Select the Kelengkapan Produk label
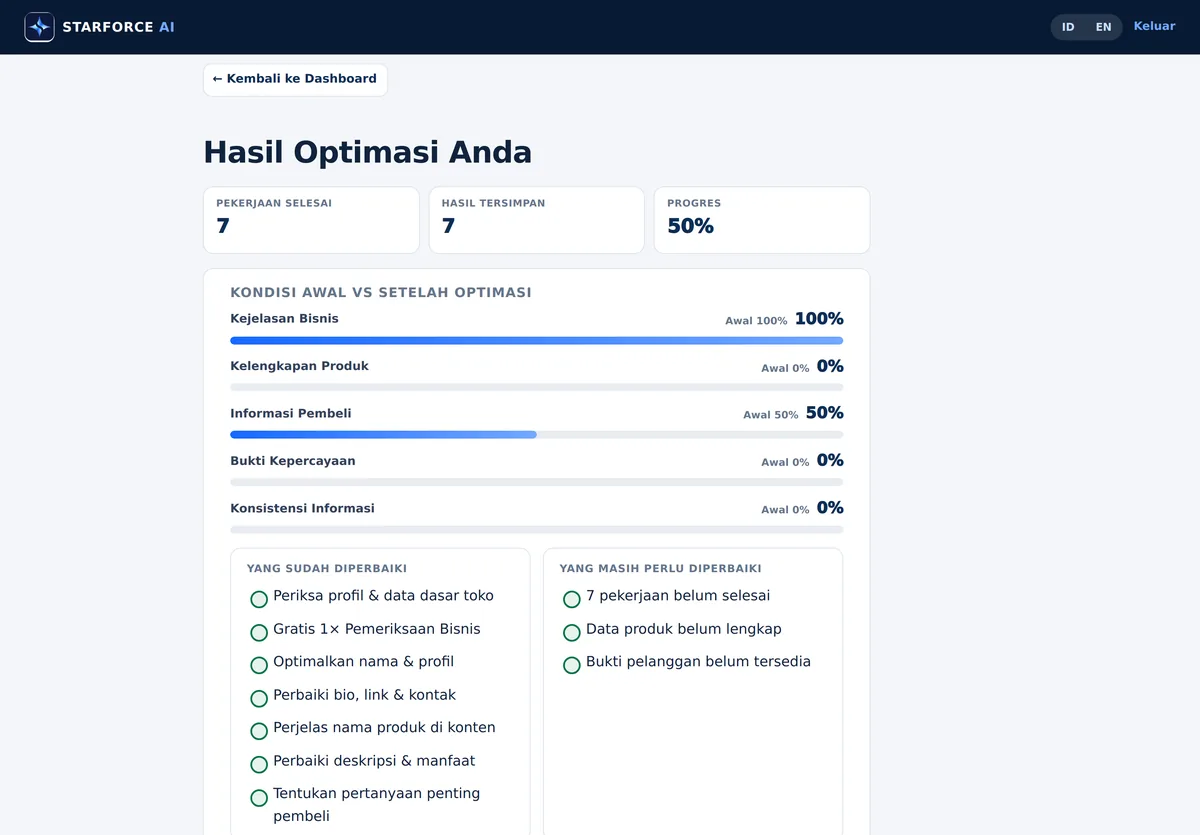 pyautogui.click(x=299, y=366)
